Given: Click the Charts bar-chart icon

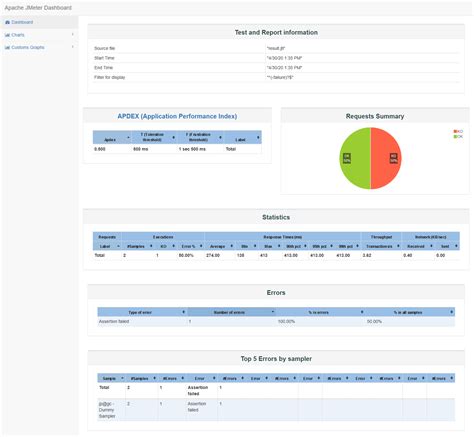Looking at the screenshot, I should coord(7,35).
